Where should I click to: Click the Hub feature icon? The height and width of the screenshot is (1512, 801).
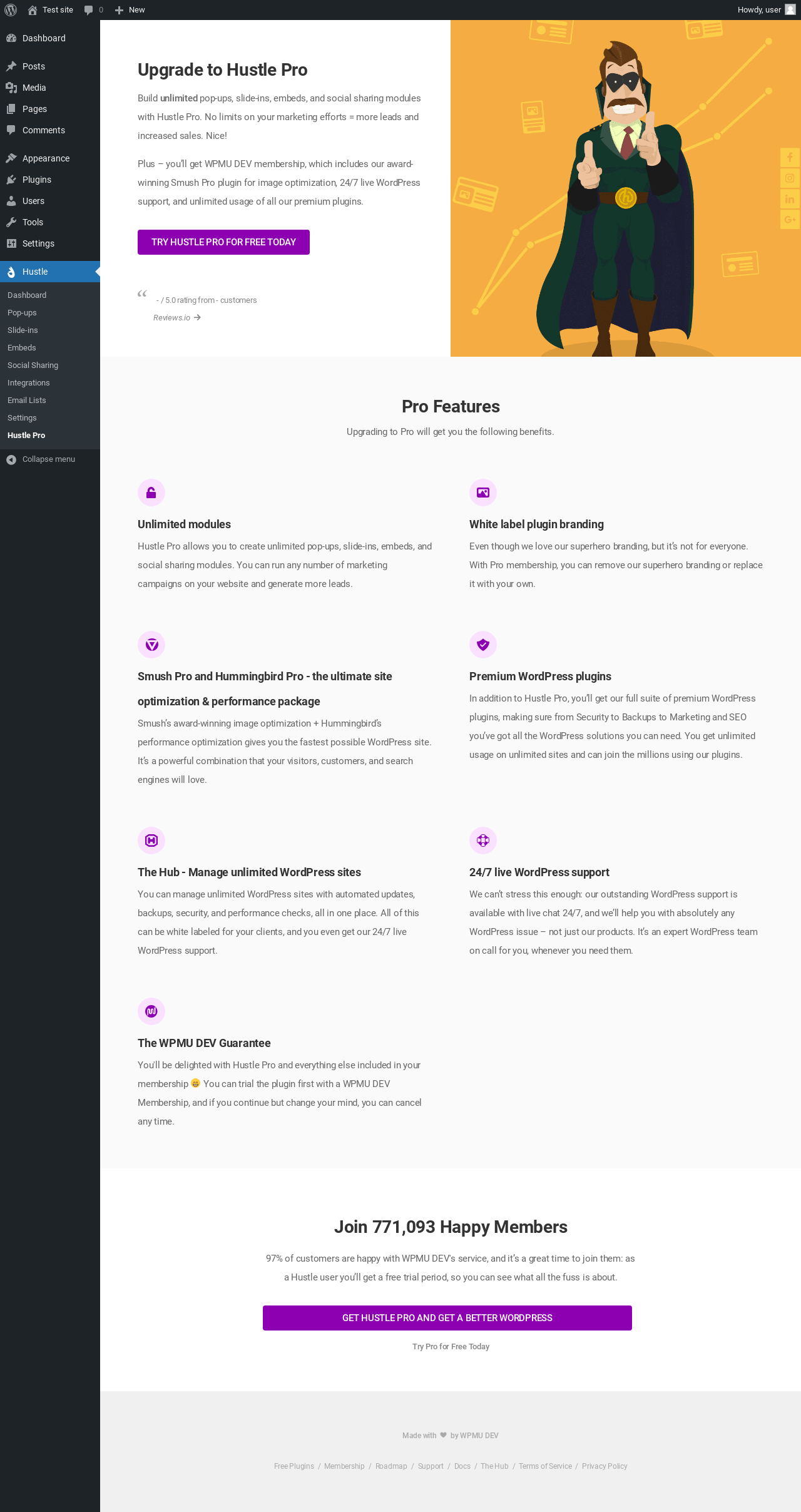(x=151, y=840)
